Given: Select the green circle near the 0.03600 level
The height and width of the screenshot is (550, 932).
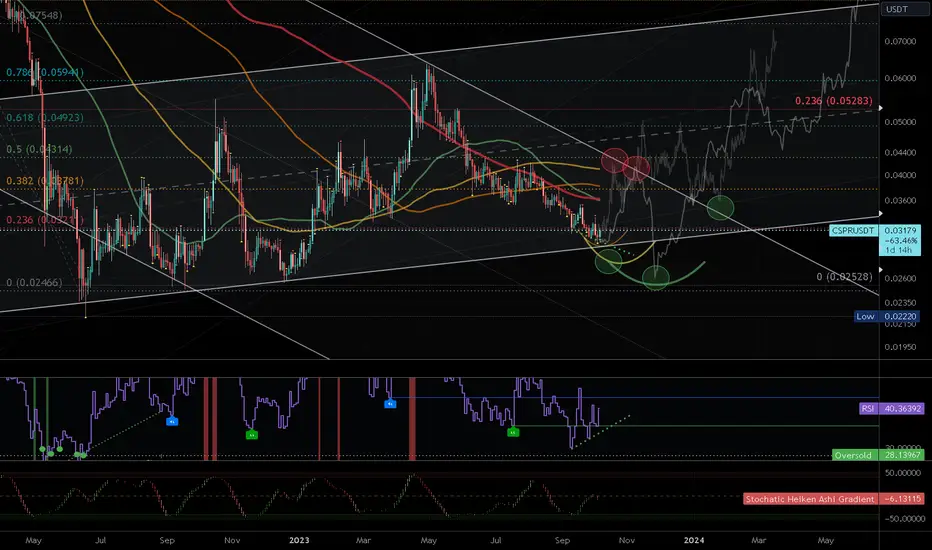Looking at the screenshot, I should [x=720, y=208].
